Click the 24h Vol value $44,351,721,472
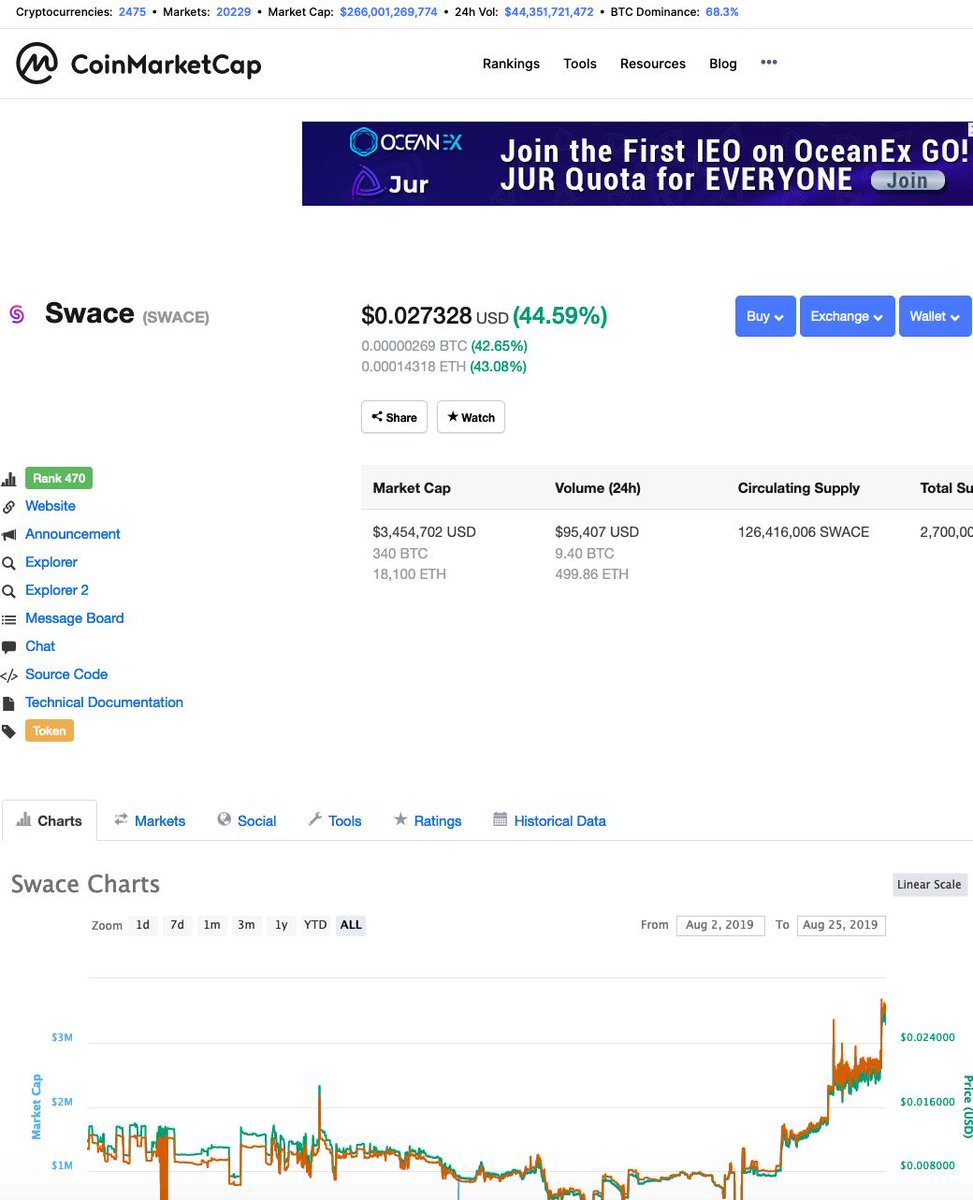Viewport: 973px width, 1200px height. [548, 12]
